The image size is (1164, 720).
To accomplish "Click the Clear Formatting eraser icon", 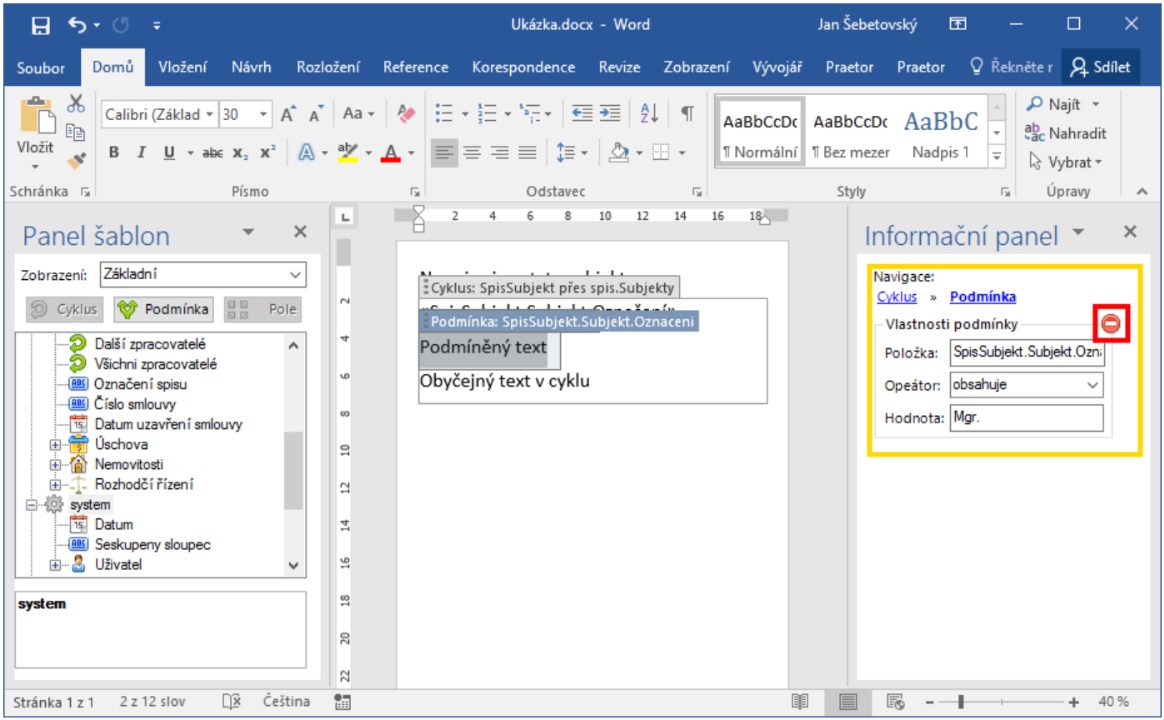I will pos(406,114).
